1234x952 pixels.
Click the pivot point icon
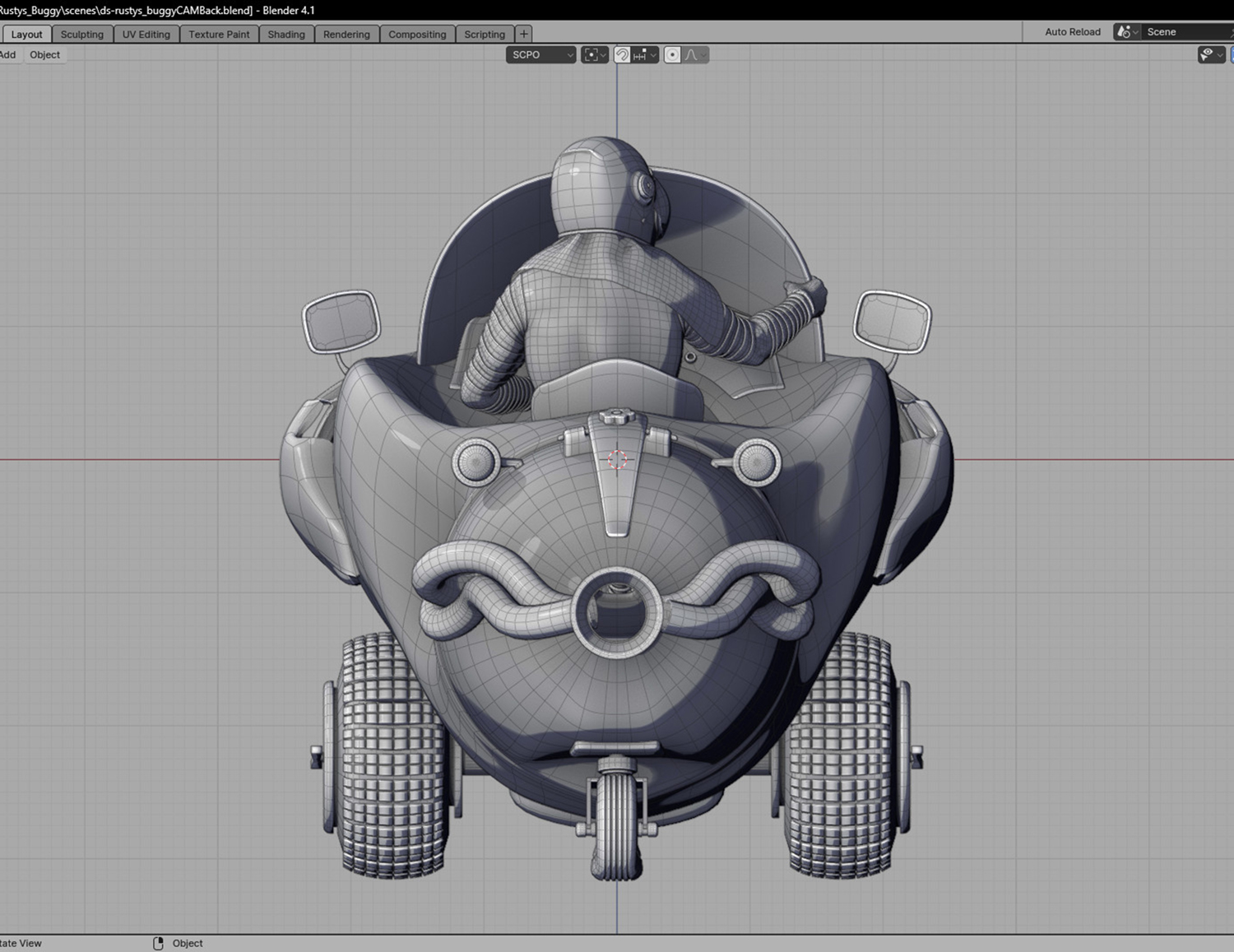click(591, 55)
